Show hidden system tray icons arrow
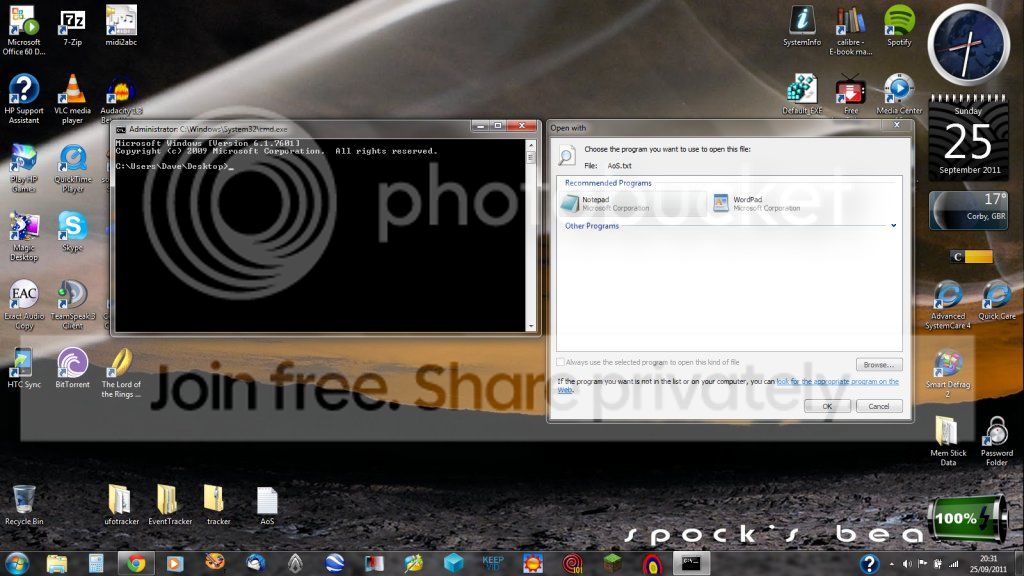Image resolution: width=1024 pixels, height=576 pixels. click(892, 564)
